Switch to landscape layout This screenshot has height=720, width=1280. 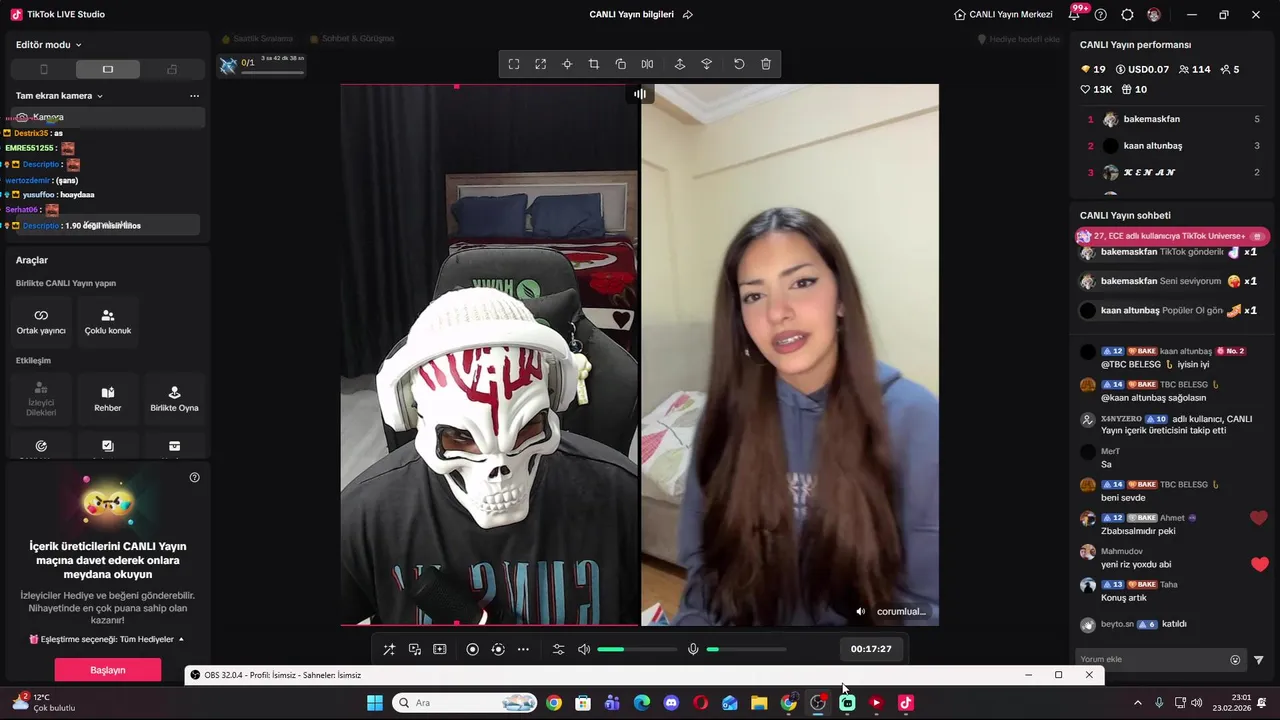[108, 69]
